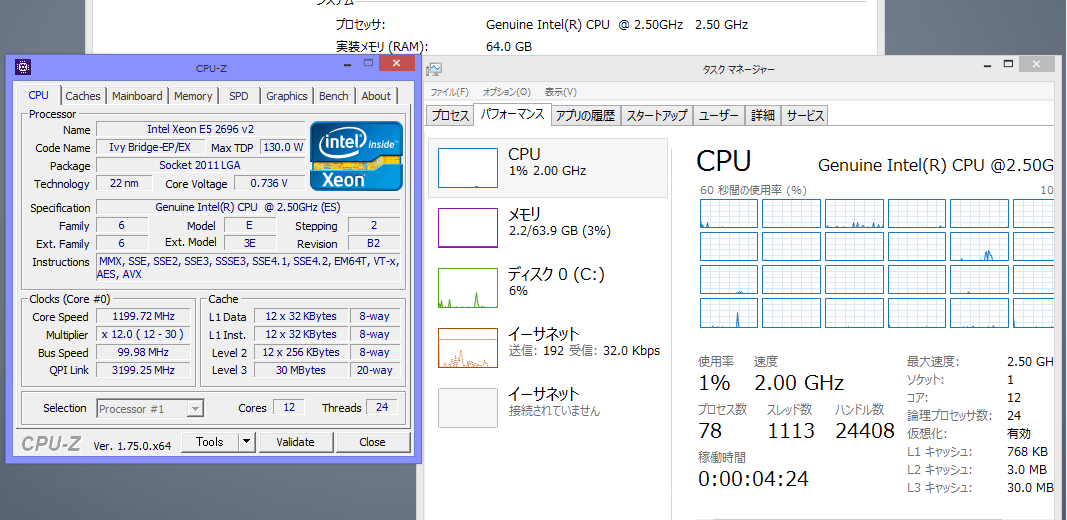Open the オプション(O) menu in Task Manager
The image size is (1067, 520).
[506, 92]
